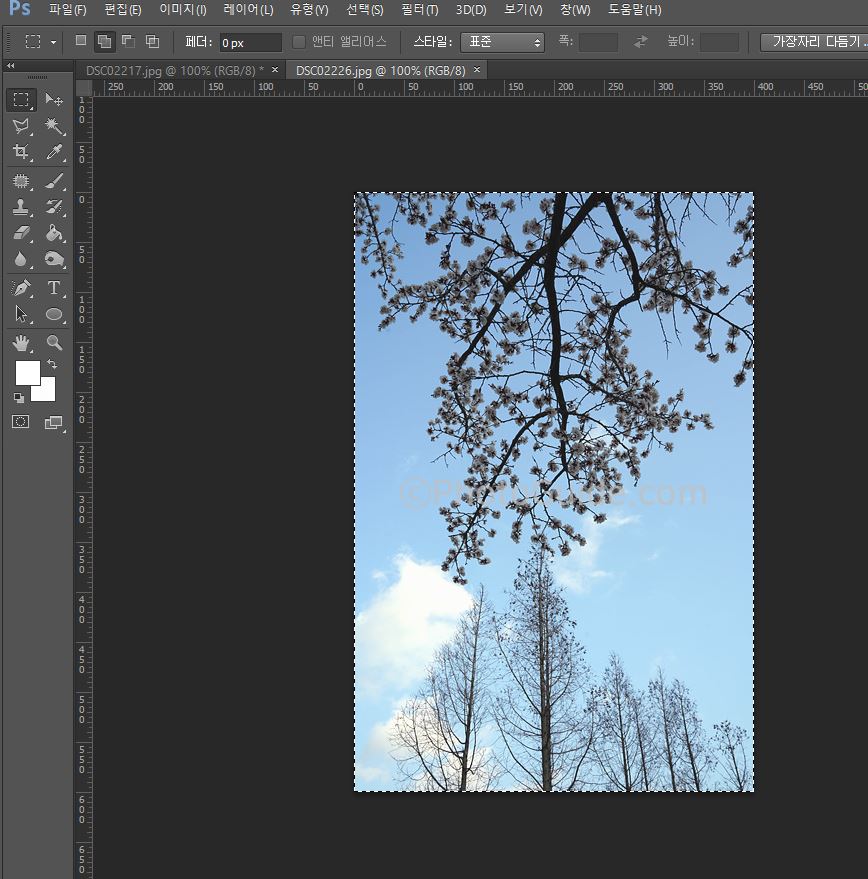
Task: Select the Pen tool
Action: pyautogui.click(x=21, y=288)
